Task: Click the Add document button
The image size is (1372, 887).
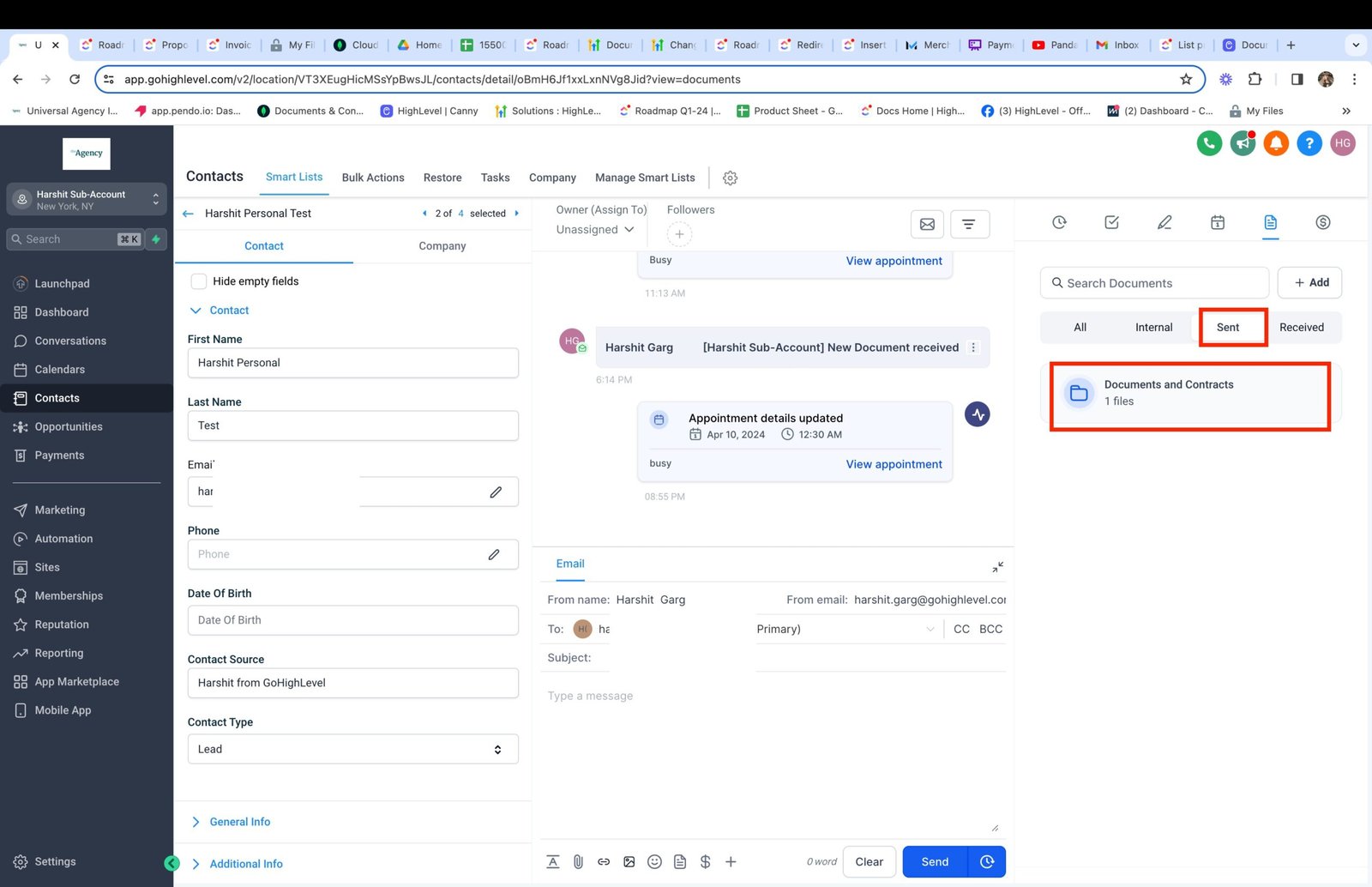Action: pyautogui.click(x=1309, y=283)
